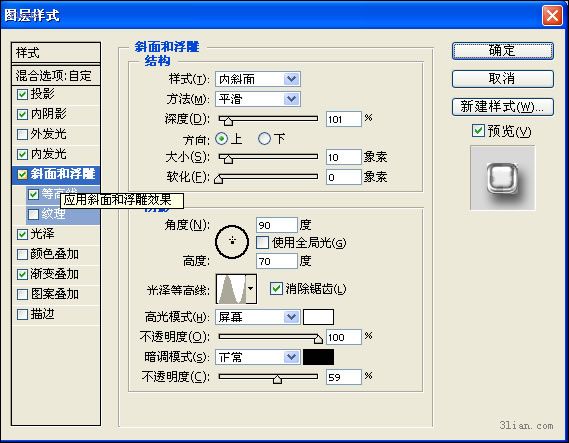Click the gloss contour curve thumbnail
Screen dimensions: 569x443
tap(231, 289)
